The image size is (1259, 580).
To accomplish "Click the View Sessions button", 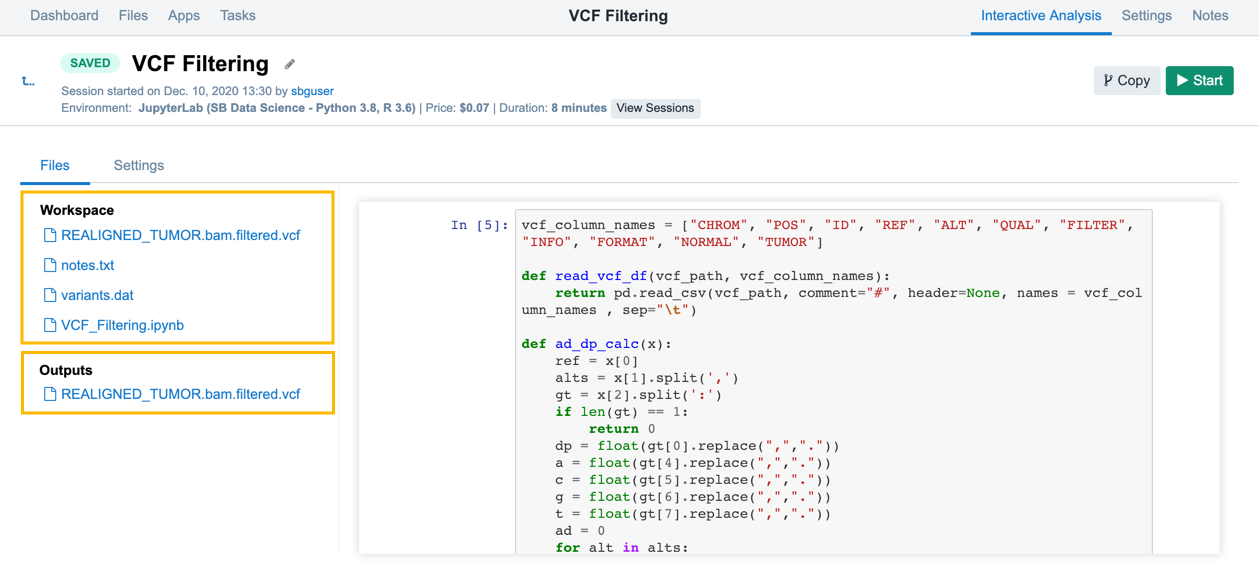I will click(x=655, y=108).
